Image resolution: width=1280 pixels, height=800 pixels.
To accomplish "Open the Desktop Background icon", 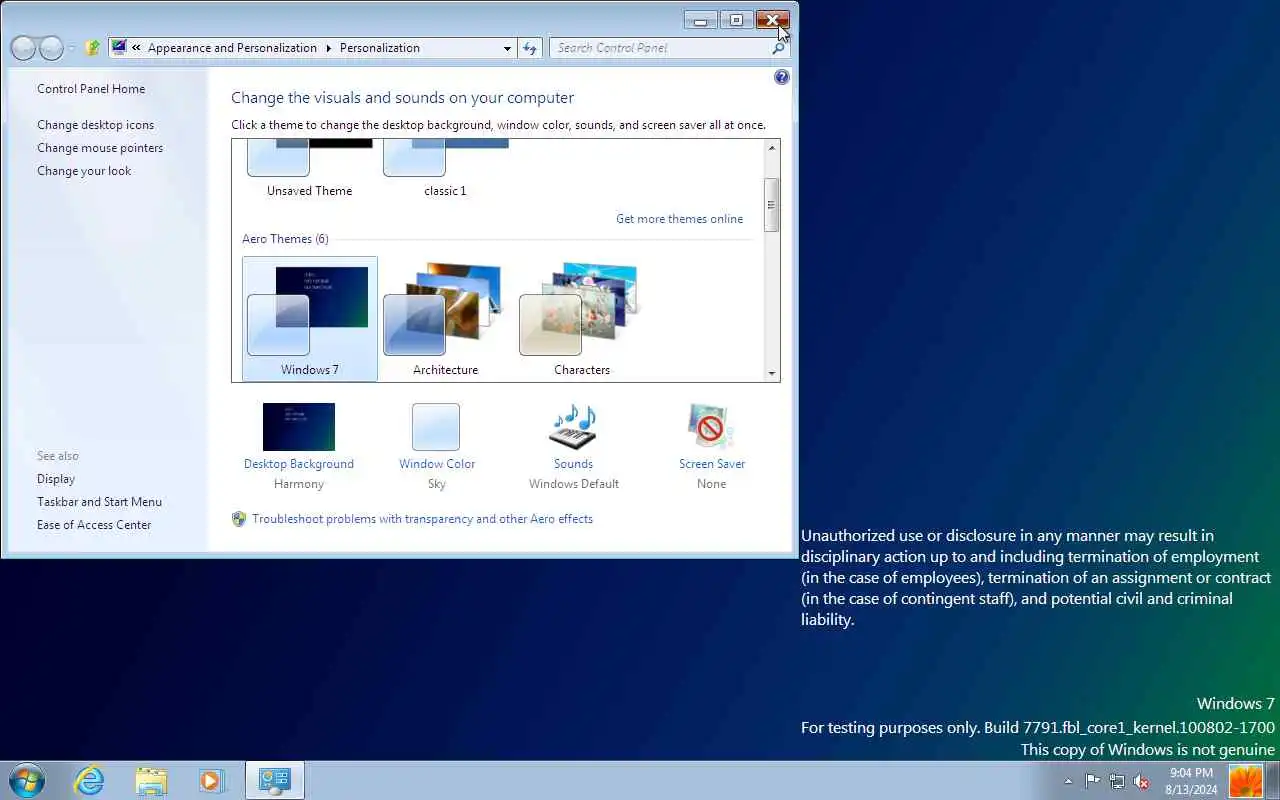I will (299, 427).
